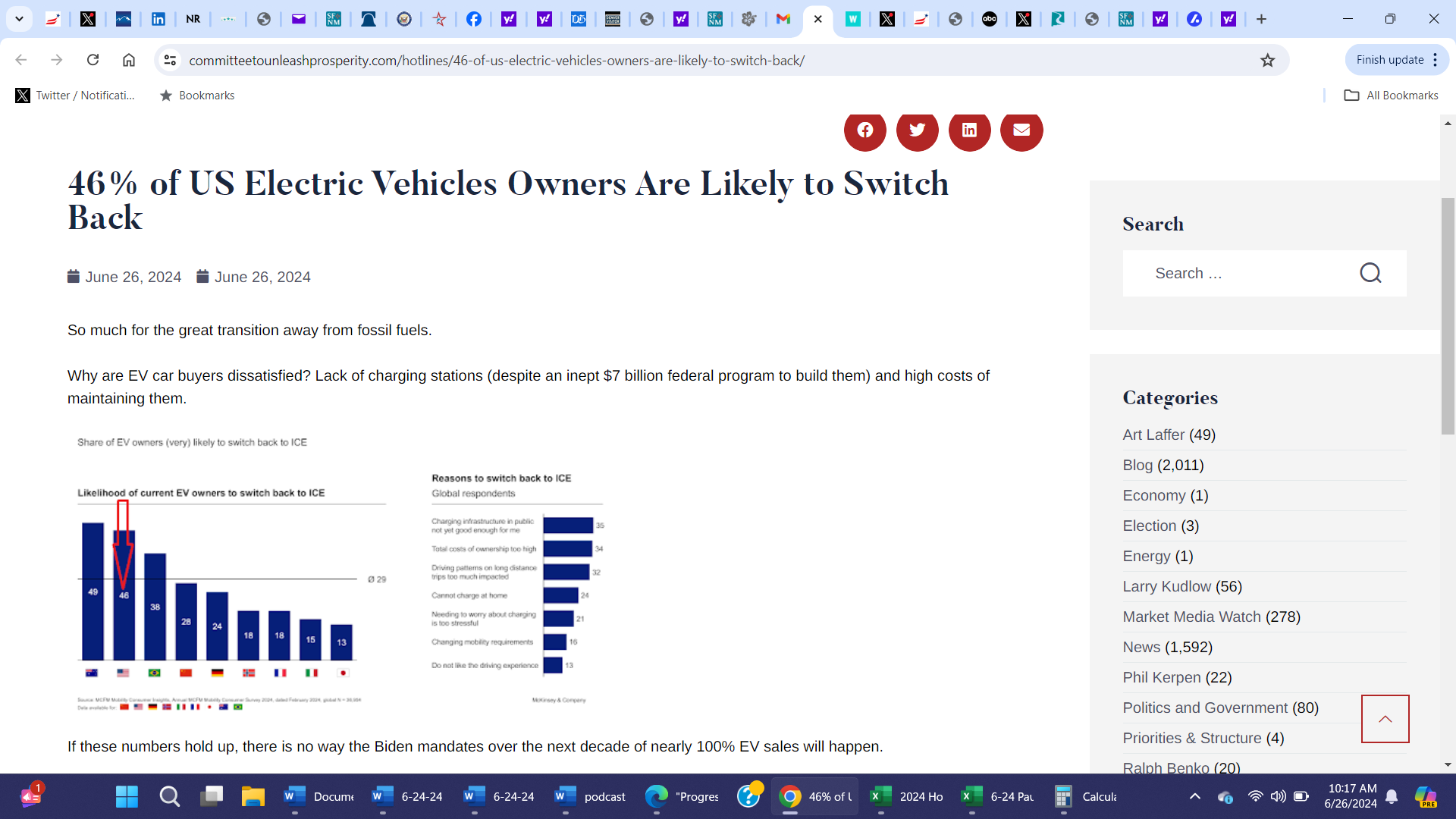Open the Market Media Watch category
Viewport: 1456px width, 819px height.
coord(1191,617)
